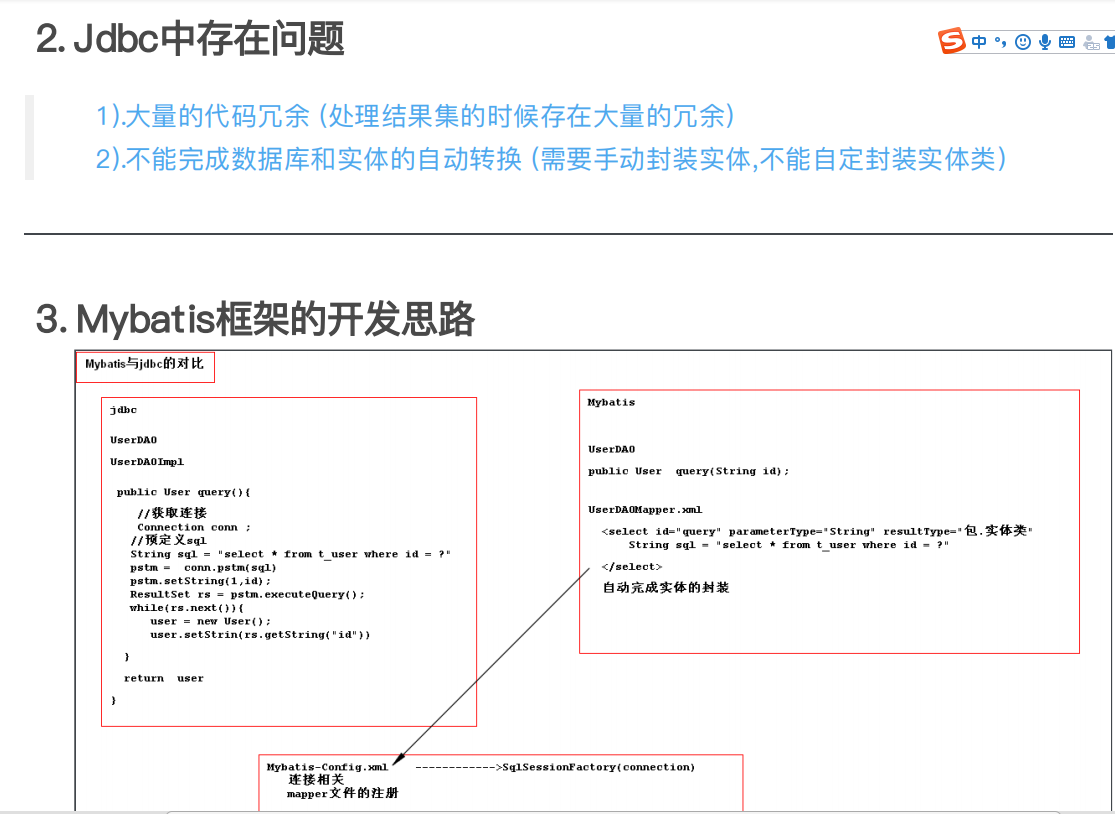Toggle Chinese punctuation mode icon
Screen dimensions: 1115x814
pyautogui.click(x=1001, y=42)
